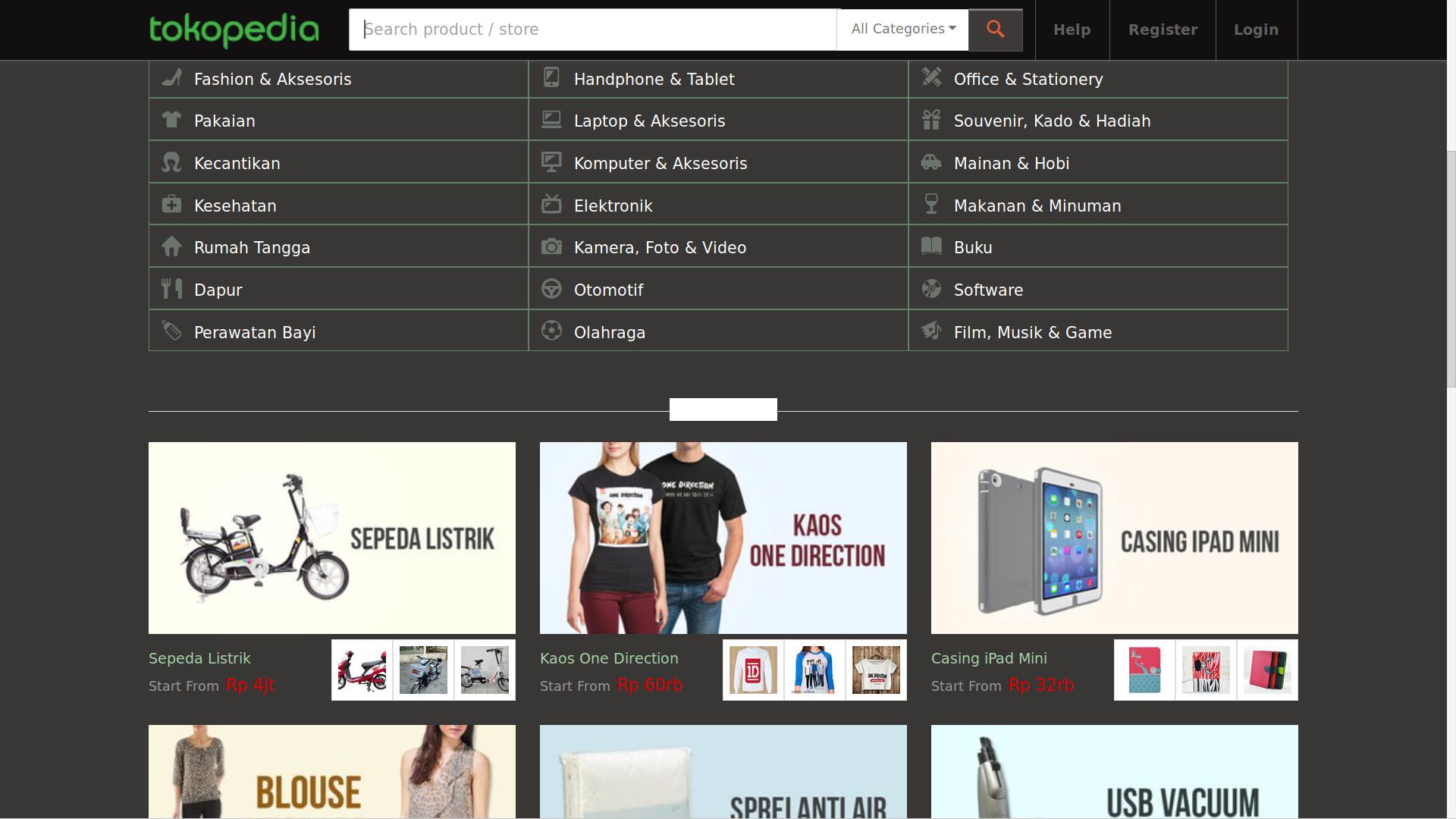Screen dimensions: 1456x819
Task: Open the Register page
Action: tap(1163, 30)
